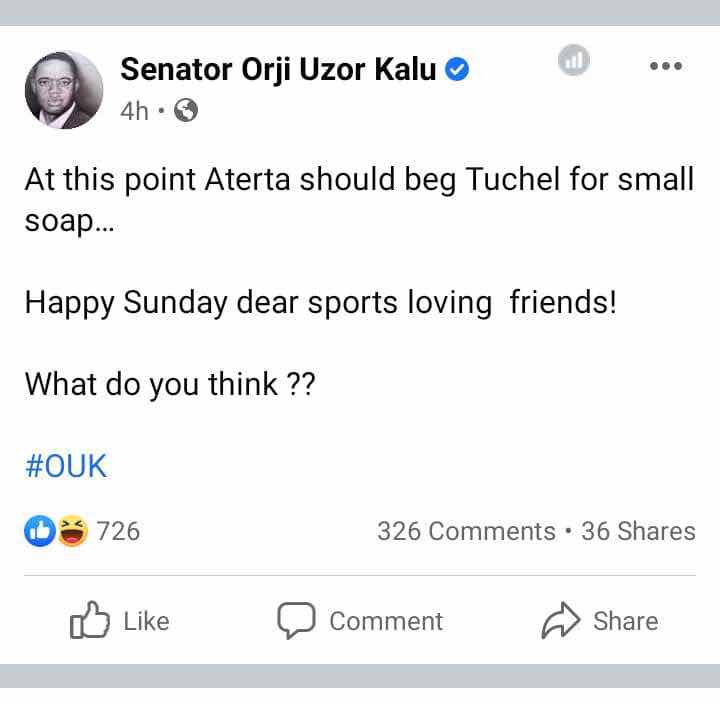Screen dimensions: 720x704
Task: Open Senator Orji Uzor Kalu's profile picture
Action: [x=64, y=90]
